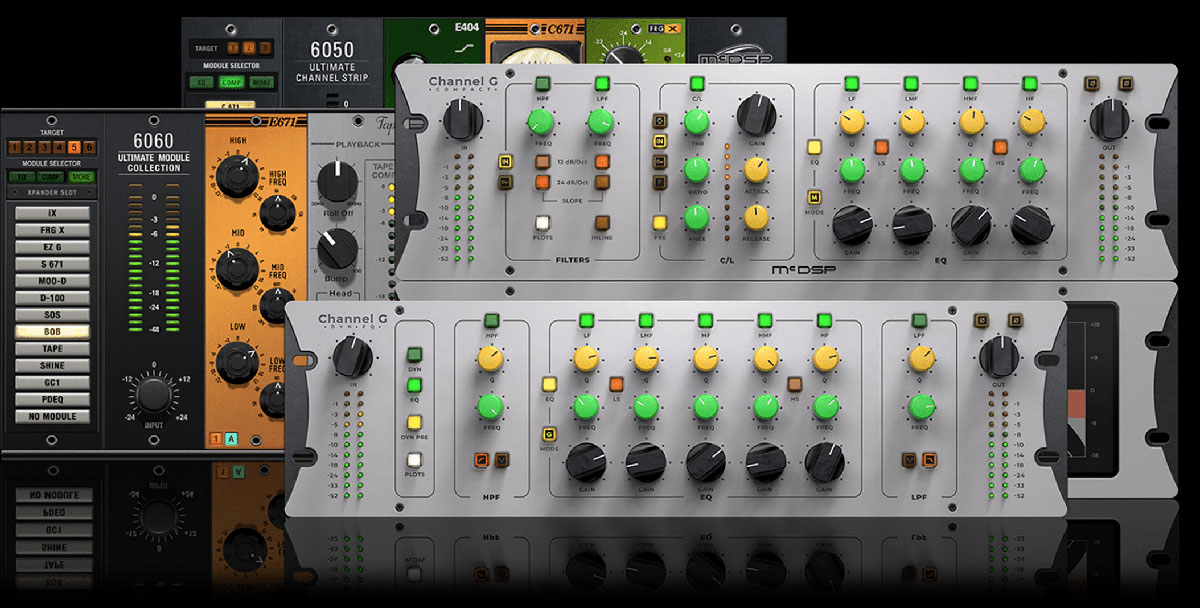Click the PLOTS button in Channel G Dyn EQ
Screen dimensions: 1200x608
pos(414,461)
